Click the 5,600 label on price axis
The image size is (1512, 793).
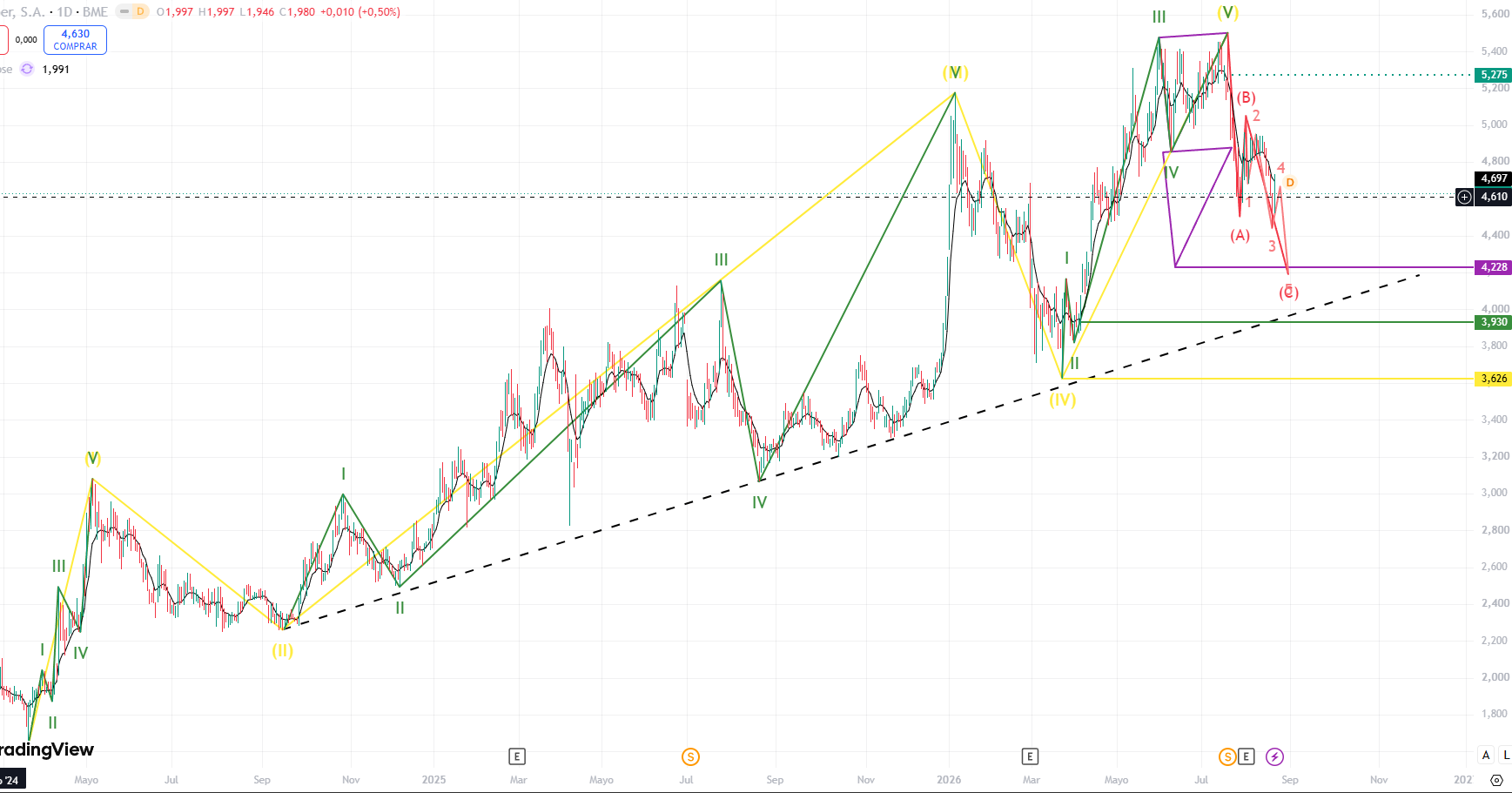[x=1495, y=14]
